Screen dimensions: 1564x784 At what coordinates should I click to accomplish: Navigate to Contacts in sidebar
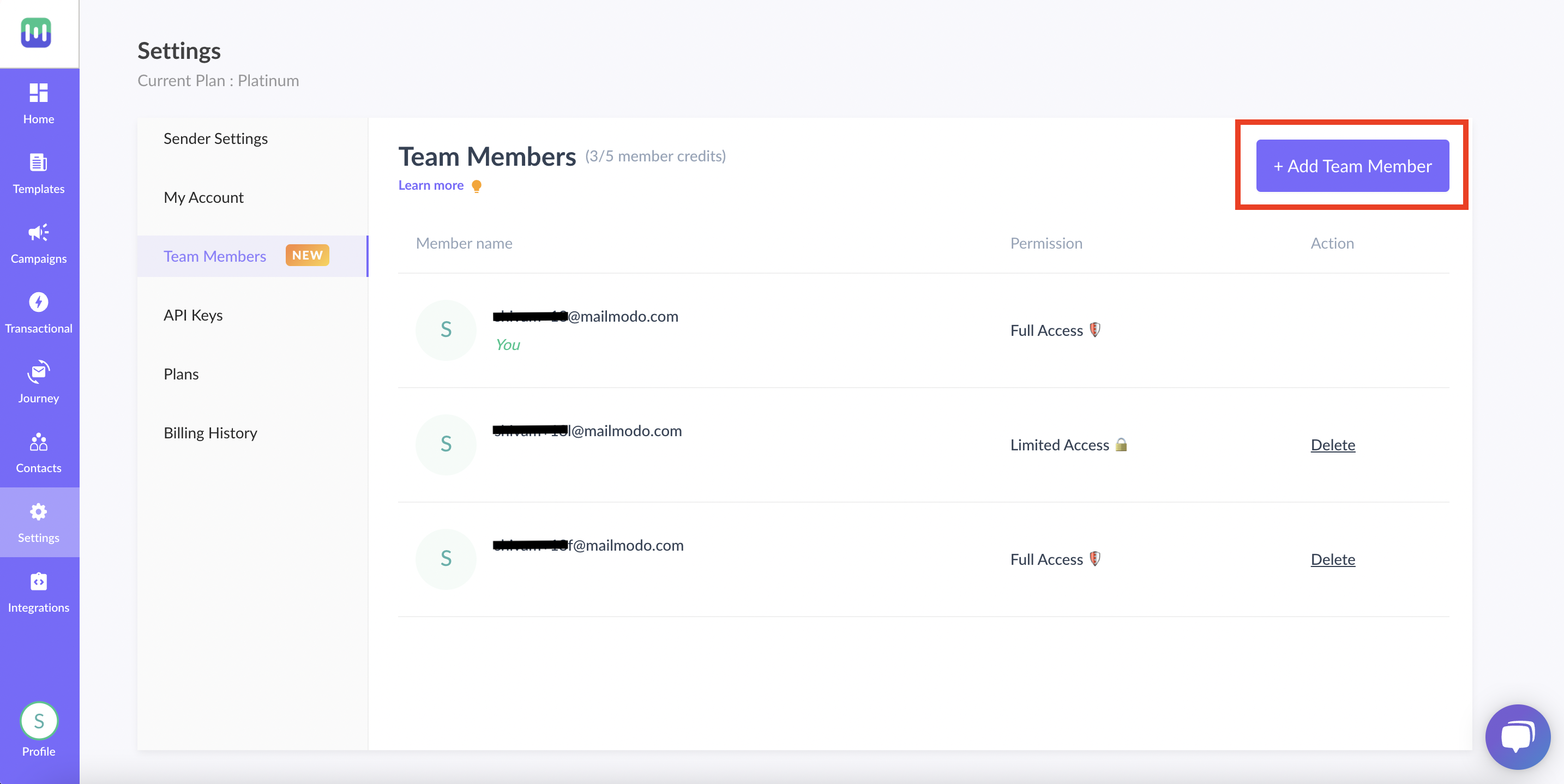38,452
